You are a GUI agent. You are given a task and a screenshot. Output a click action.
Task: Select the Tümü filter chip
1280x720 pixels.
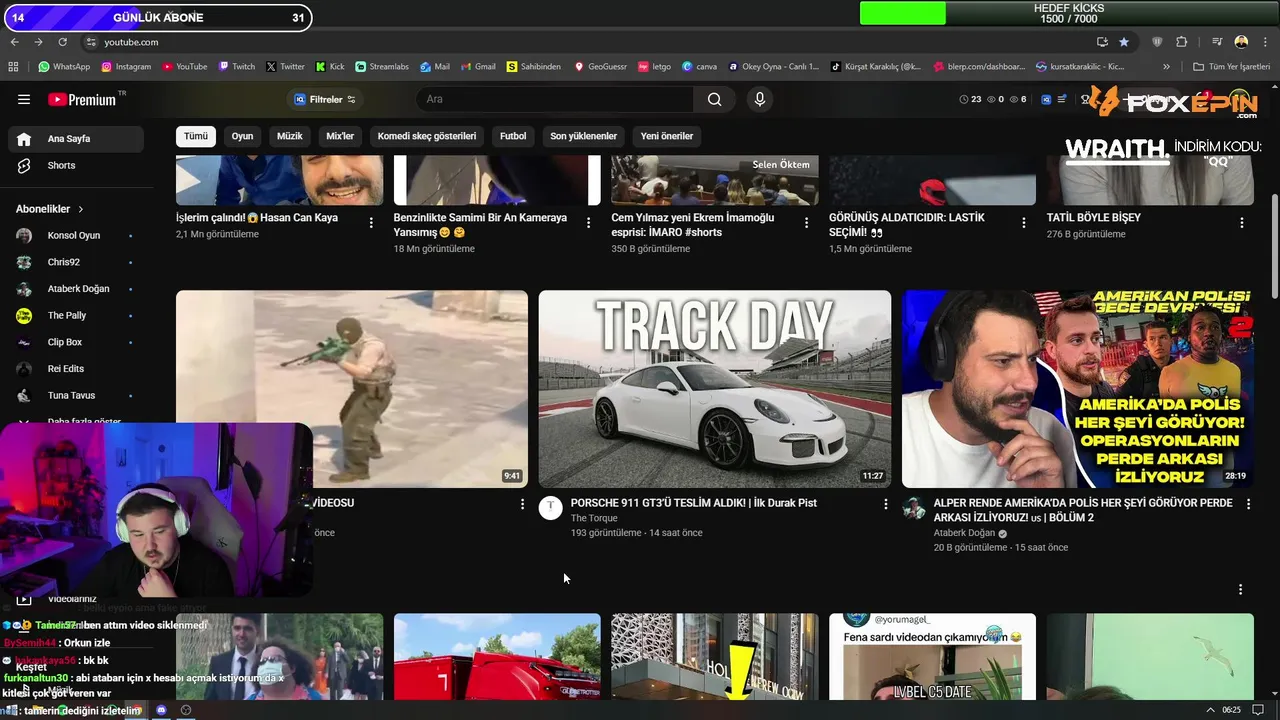point(196,136)
